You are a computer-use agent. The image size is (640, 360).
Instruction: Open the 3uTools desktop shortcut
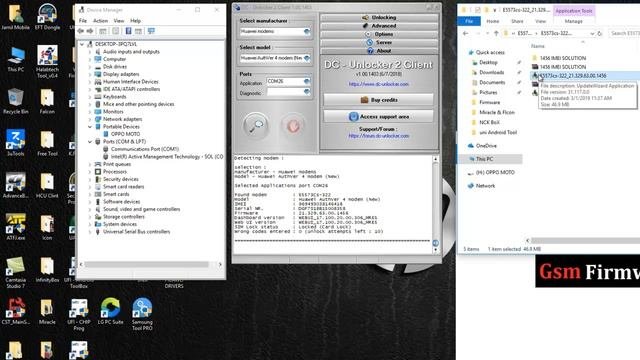point(16,143)
